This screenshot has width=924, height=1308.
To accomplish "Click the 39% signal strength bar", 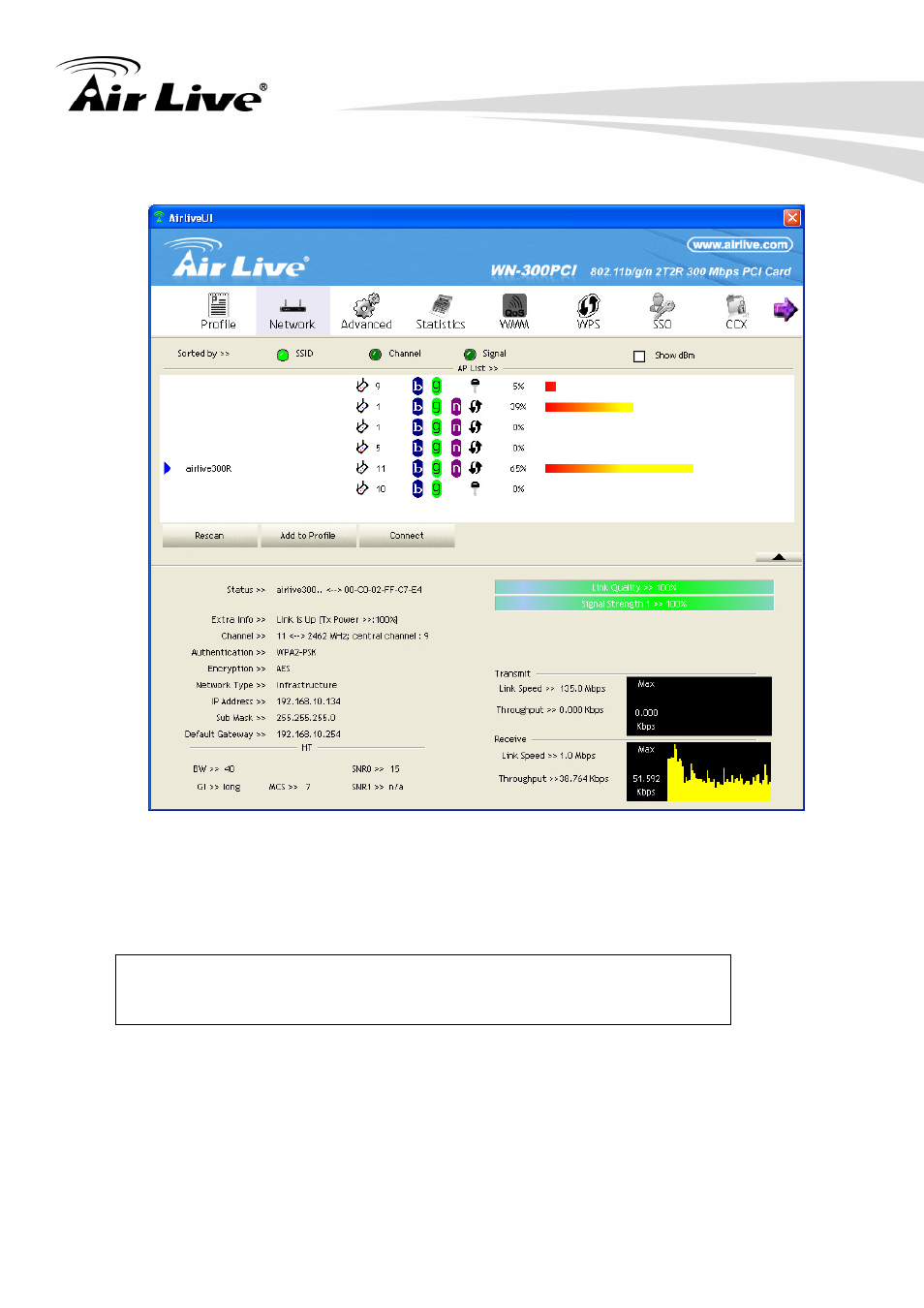I will 589,407.
